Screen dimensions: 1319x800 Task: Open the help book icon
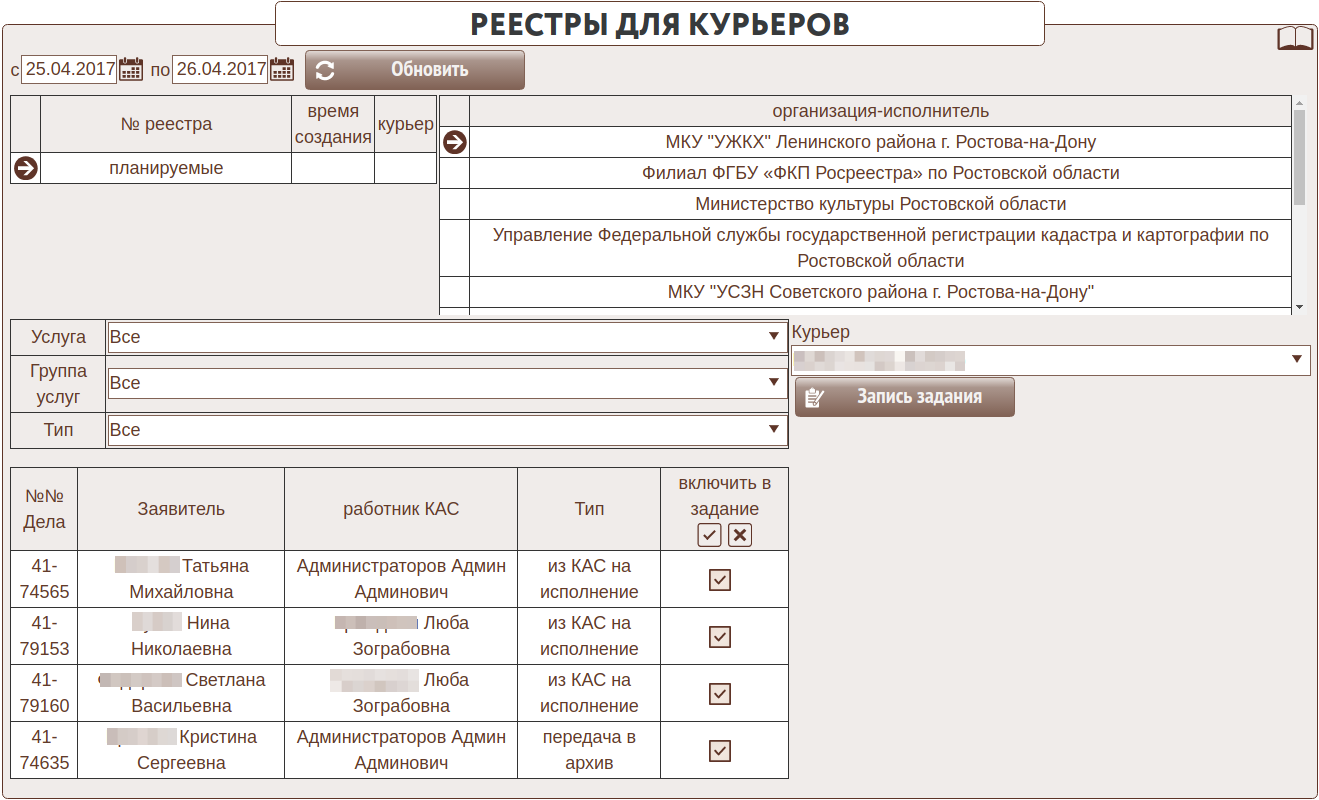pos(1295,38)
